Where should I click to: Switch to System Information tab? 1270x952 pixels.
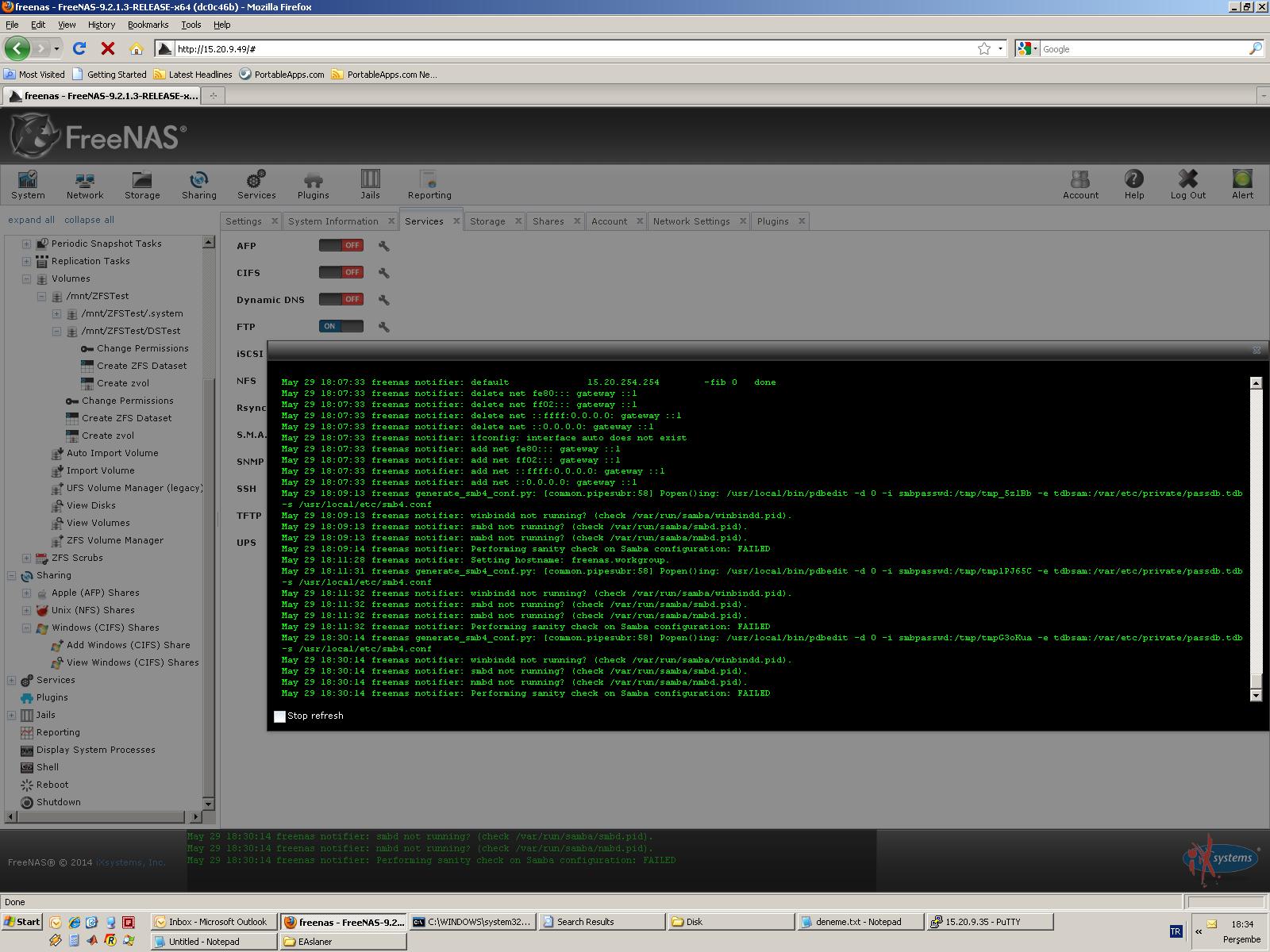333,221
